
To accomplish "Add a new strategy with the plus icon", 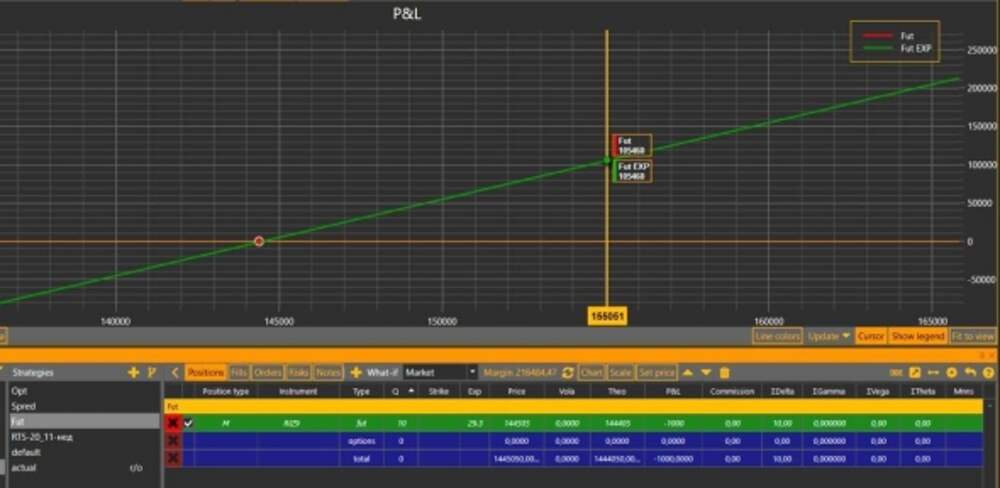I will 134,372.
